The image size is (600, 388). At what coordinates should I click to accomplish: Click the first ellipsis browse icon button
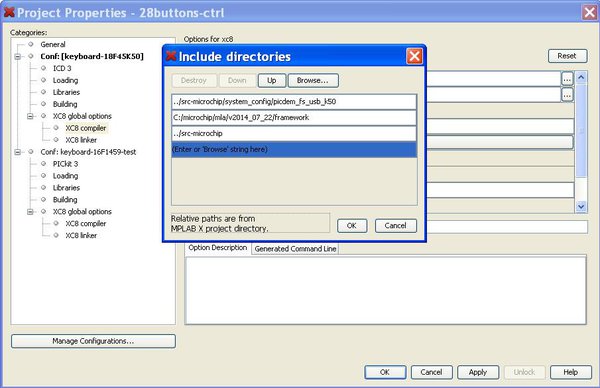tap(567, 80)
